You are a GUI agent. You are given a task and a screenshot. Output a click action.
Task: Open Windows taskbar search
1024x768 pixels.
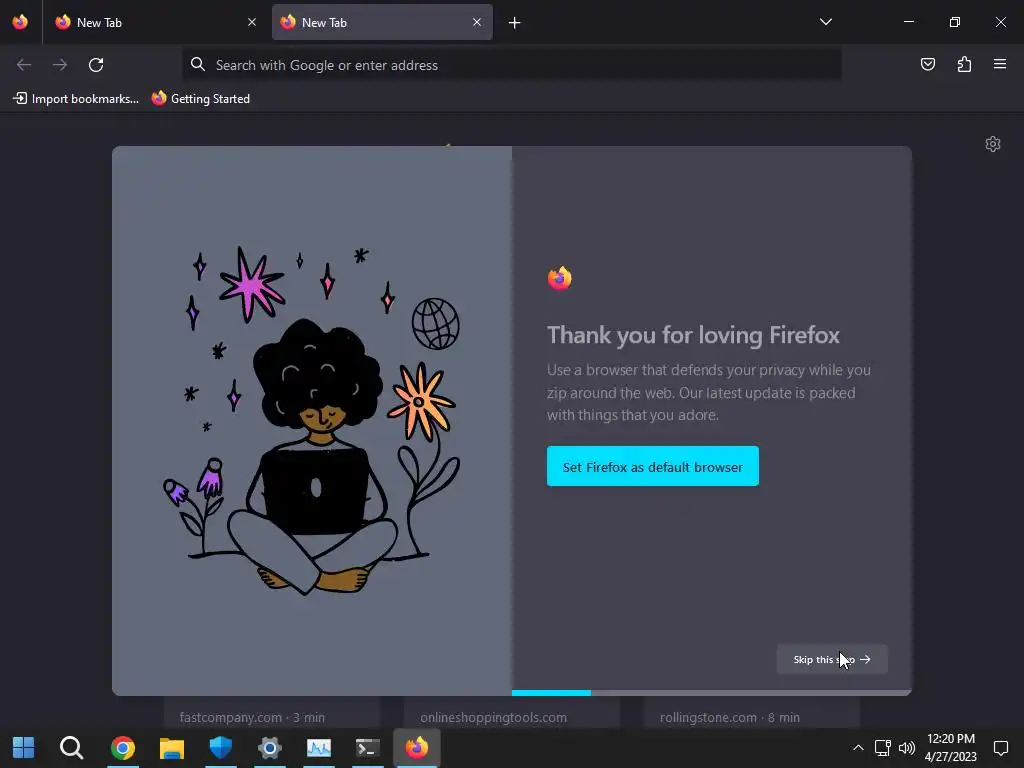(x=72, y=748)
